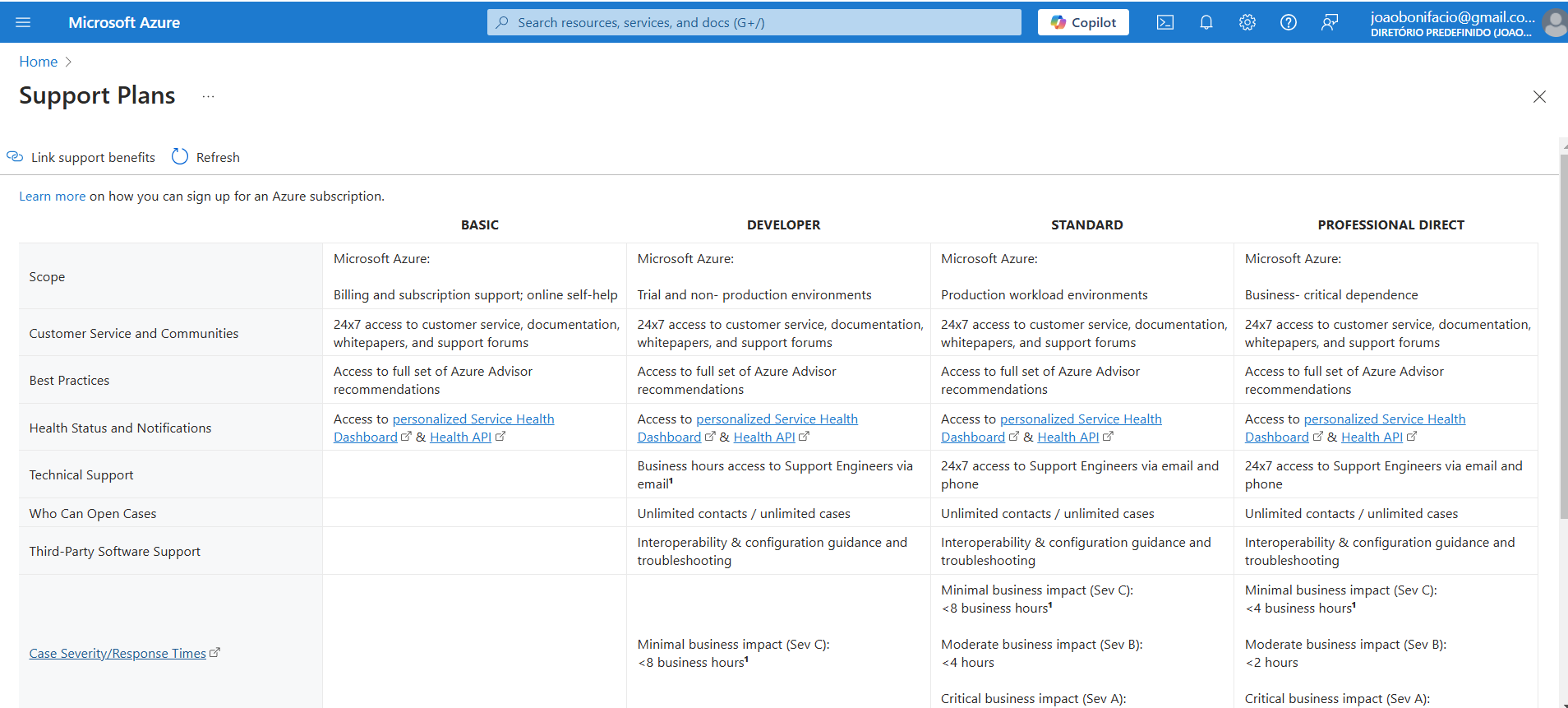Click the Copilot button
Viewport: 1568px width, 708px height.
pyautogui.click(x=1083, y=22)
